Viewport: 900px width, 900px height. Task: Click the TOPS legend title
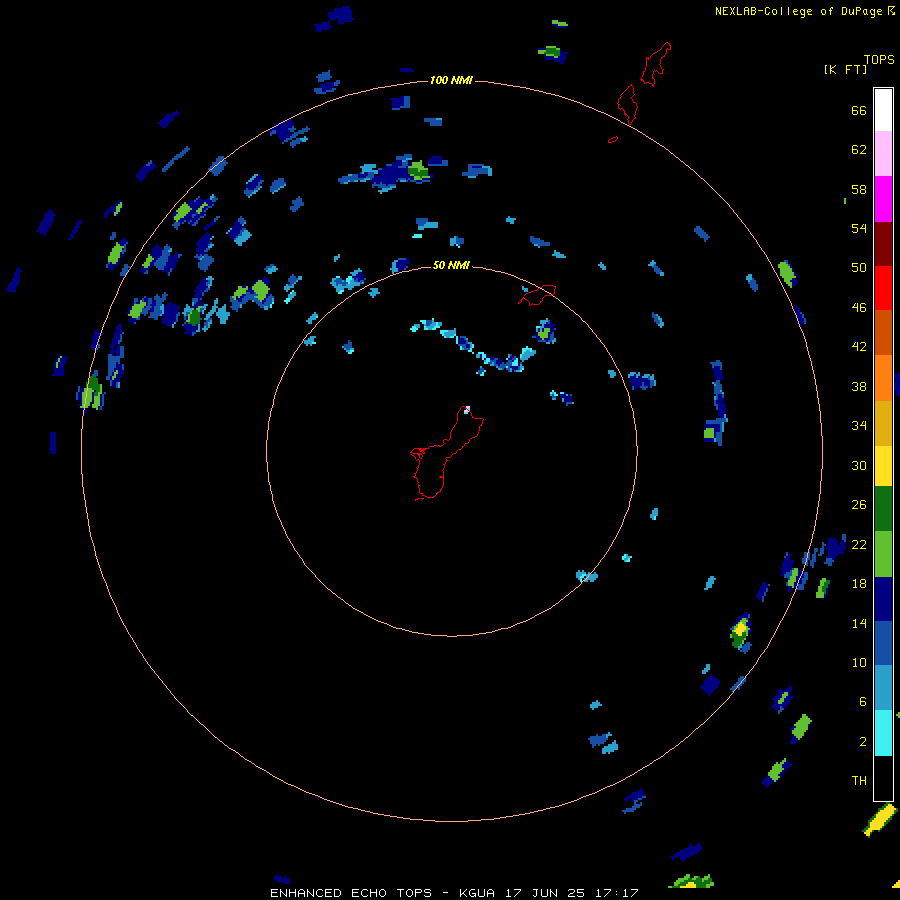(x=879, y=60)
